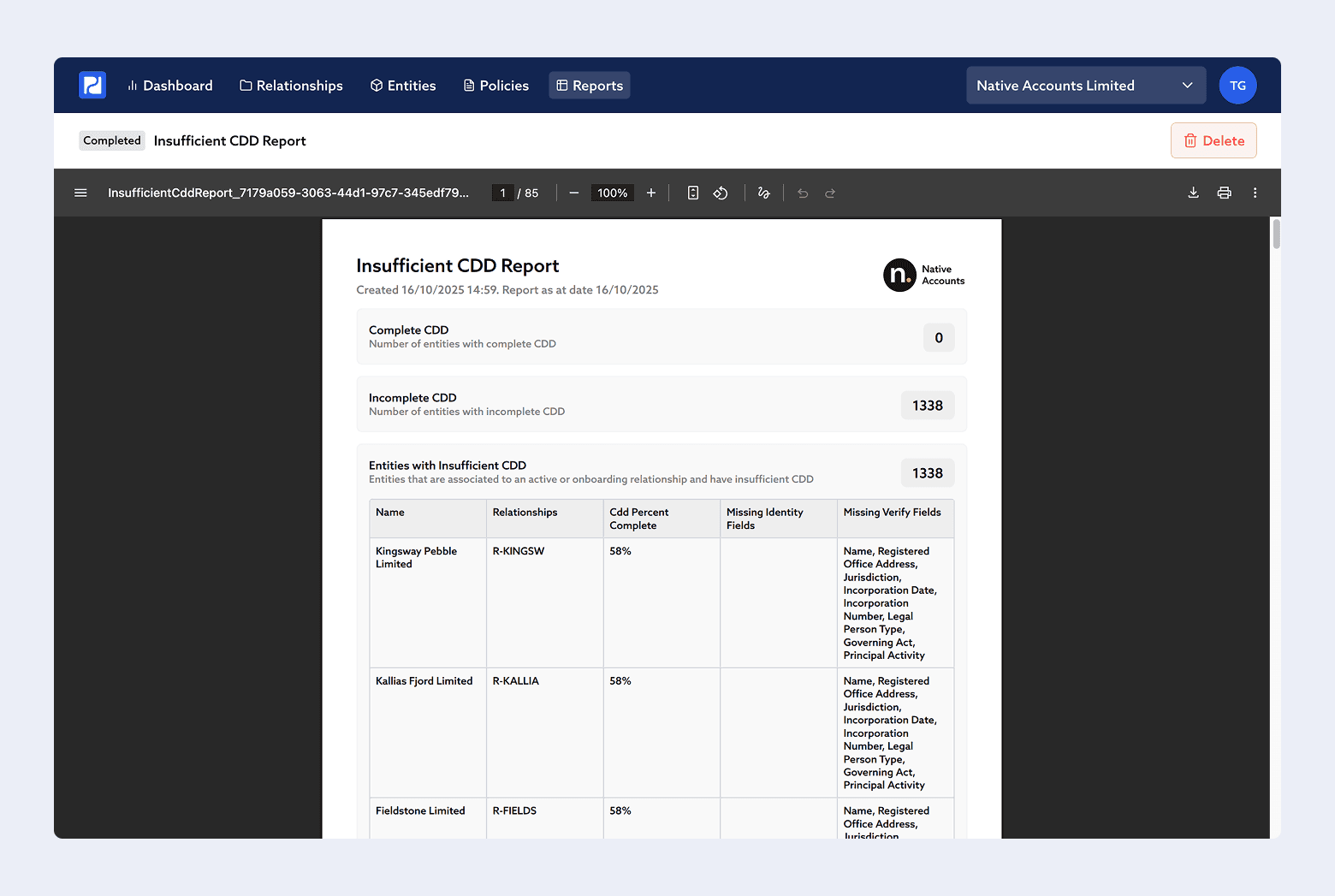Rotate the PDF page
Screen dimensions: 1335x896
pos(721,193)
